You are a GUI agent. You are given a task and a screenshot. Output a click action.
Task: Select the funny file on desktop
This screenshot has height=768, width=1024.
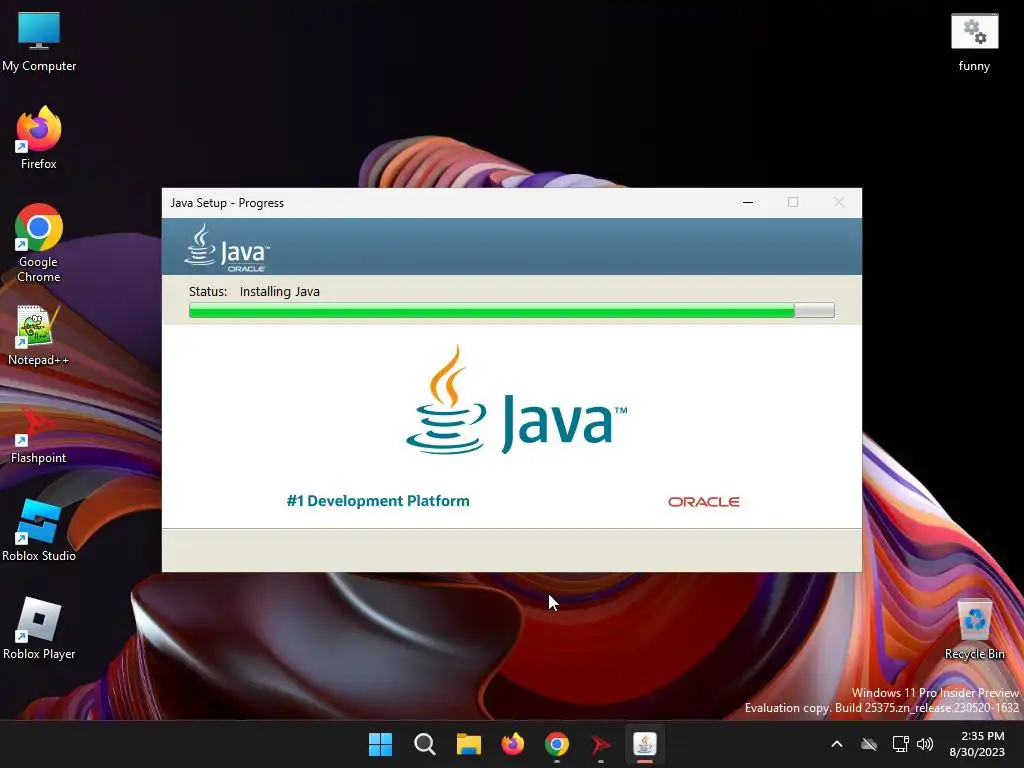(x=974, y=42)
